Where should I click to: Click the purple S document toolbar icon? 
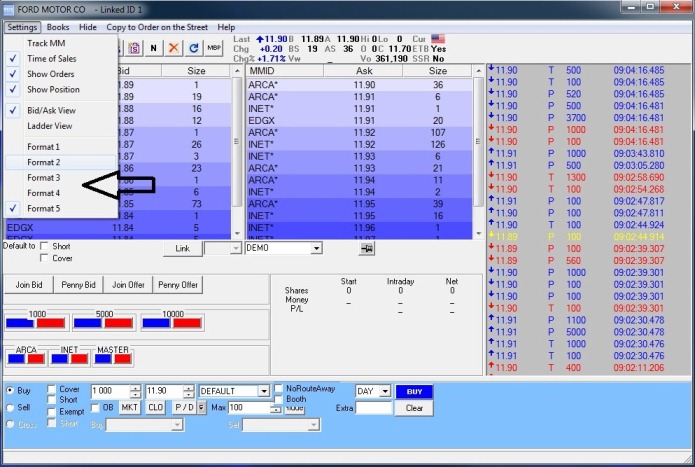tap(134, 48)
